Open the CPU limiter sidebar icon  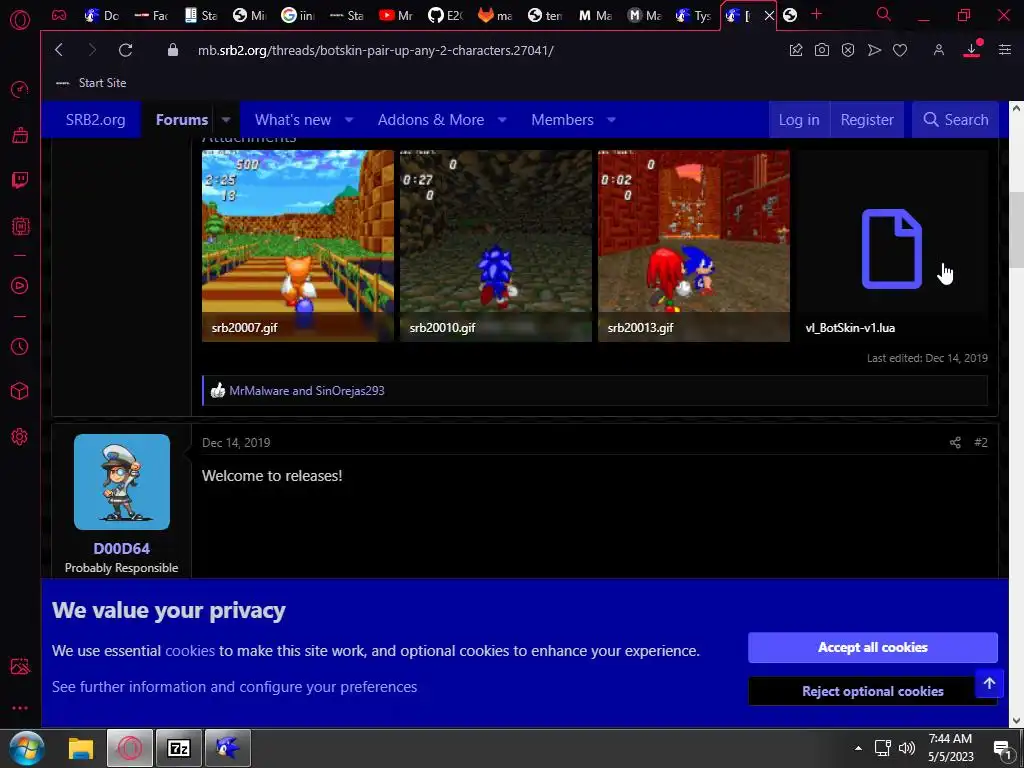tap(20, 226)
